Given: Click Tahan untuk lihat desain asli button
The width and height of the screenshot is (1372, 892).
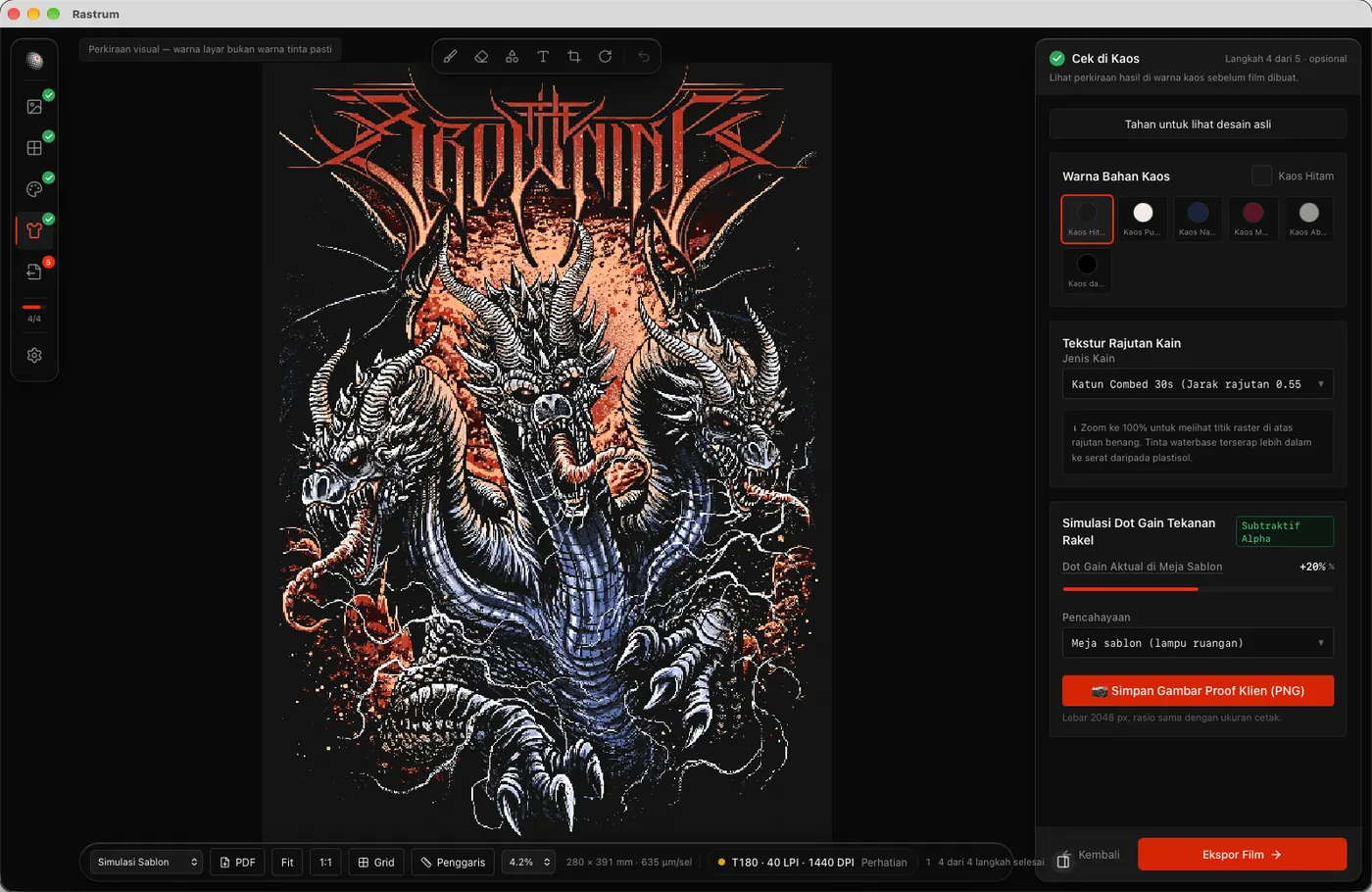Looking at the screenshot, I should coord(1198,124).
